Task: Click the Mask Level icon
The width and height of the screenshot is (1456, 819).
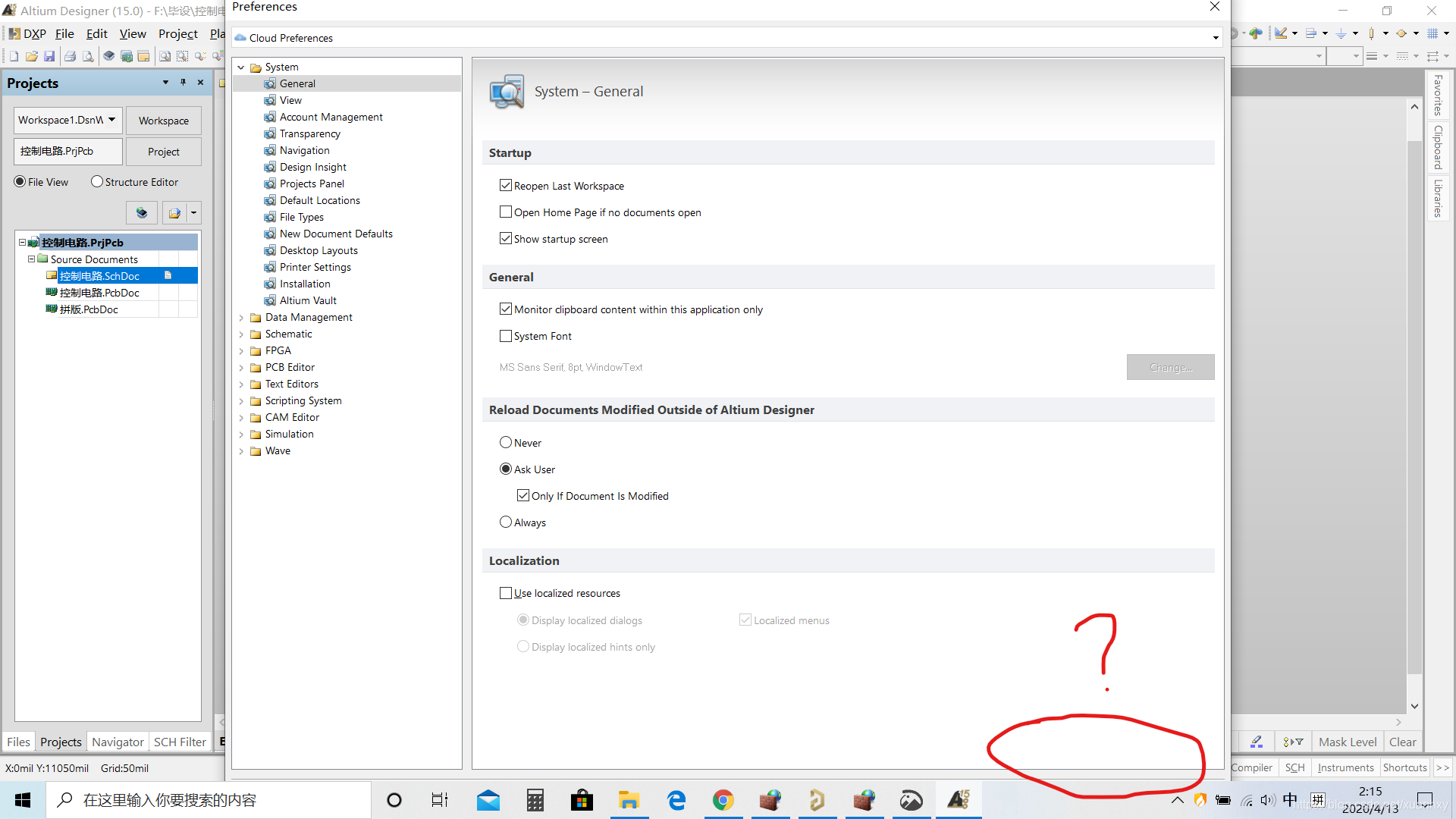Action: click(x=1350, y=741)
